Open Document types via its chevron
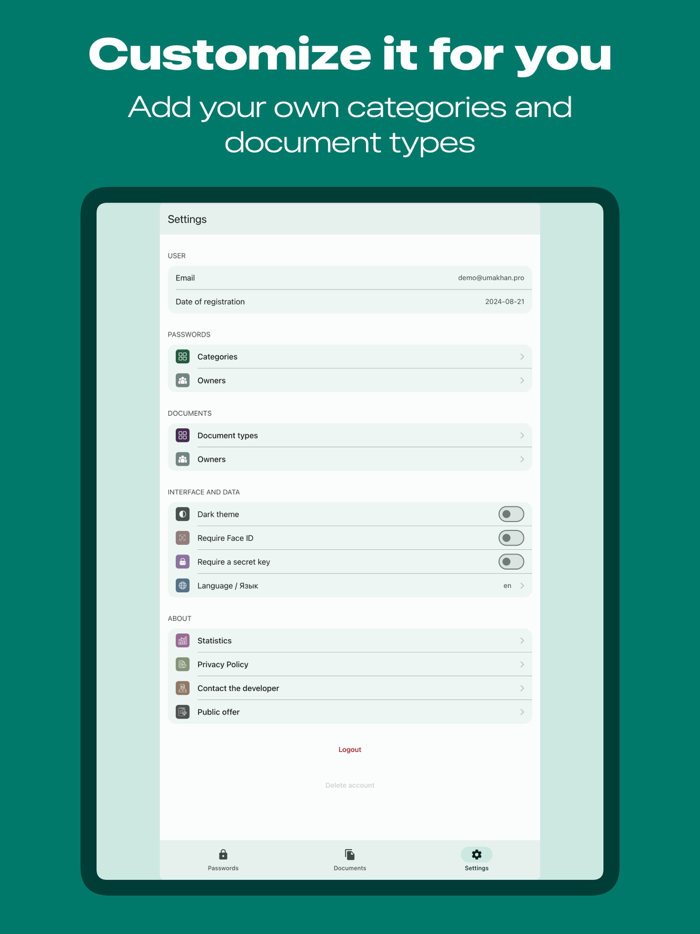Screen dimensions: 700x934 click(x=522, y=435)
